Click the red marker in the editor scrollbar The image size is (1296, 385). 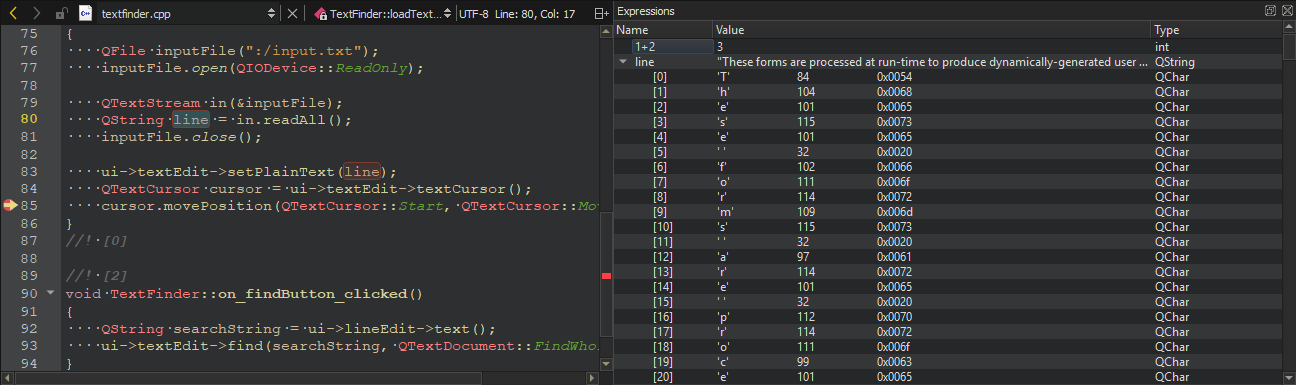605,275
